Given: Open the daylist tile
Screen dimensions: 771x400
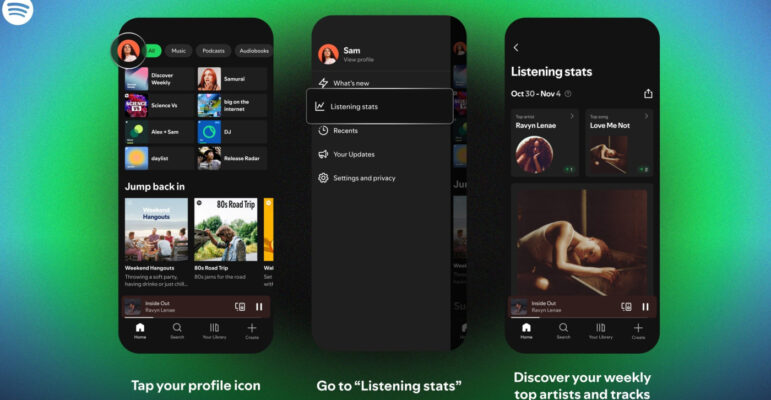Looking at the screenshot, I should click(x=159, y=158).
